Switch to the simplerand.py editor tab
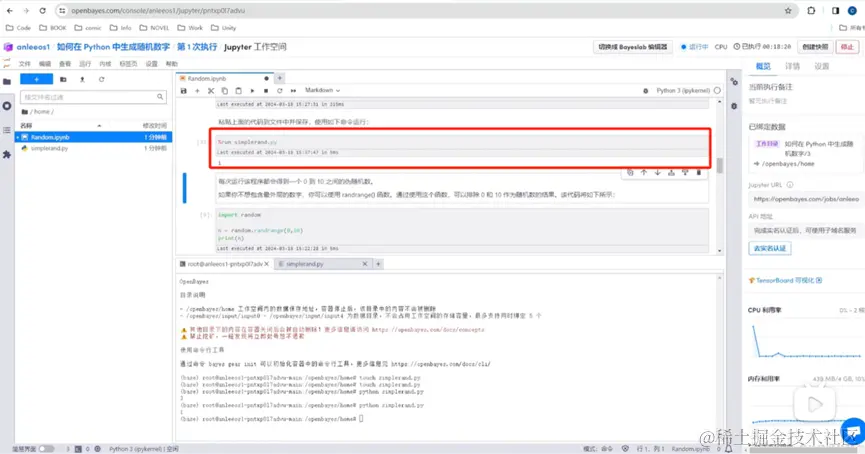The height and width of the screenshot is (454, 865). click(x=322, y=264)
